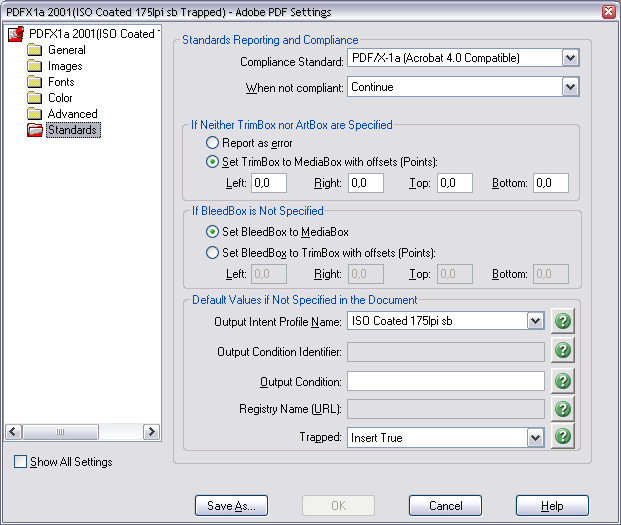Click tree panel scroll right arrow

pos(151,432)
